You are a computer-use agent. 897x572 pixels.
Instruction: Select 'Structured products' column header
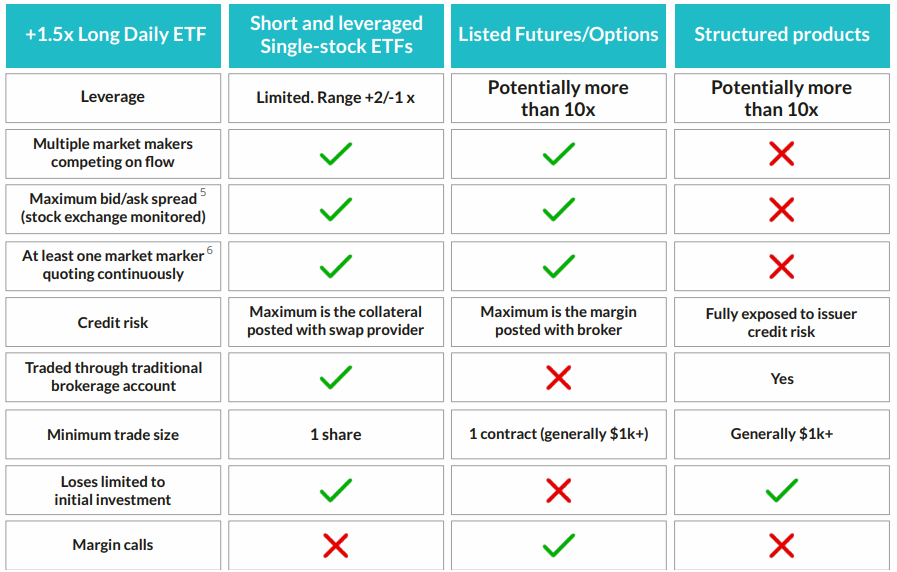click(782, 35)
